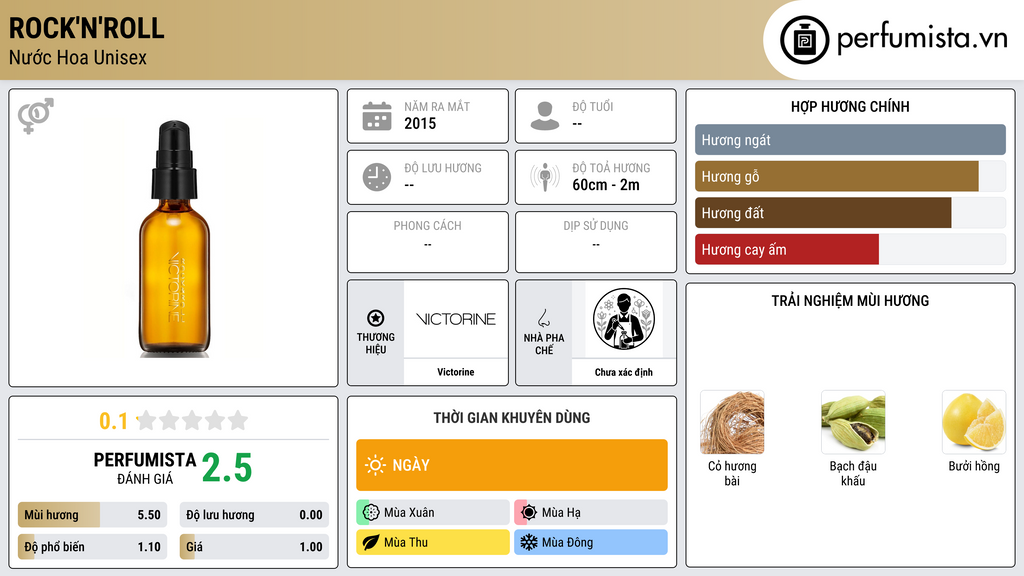Click the Độ phổ biến 1.10 score bar
Viewport: 1024px width, 576px height.
click(92, 547)
